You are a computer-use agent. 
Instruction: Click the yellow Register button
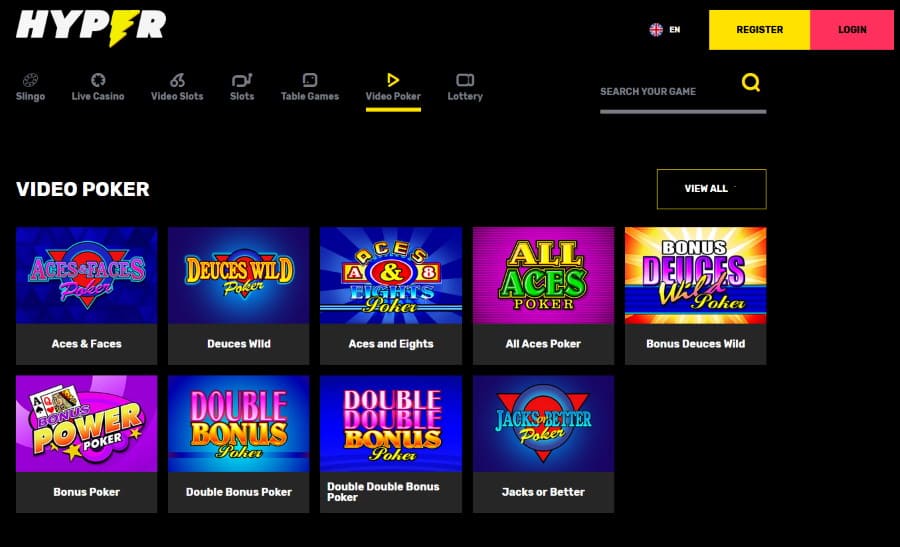pos(759,30)
